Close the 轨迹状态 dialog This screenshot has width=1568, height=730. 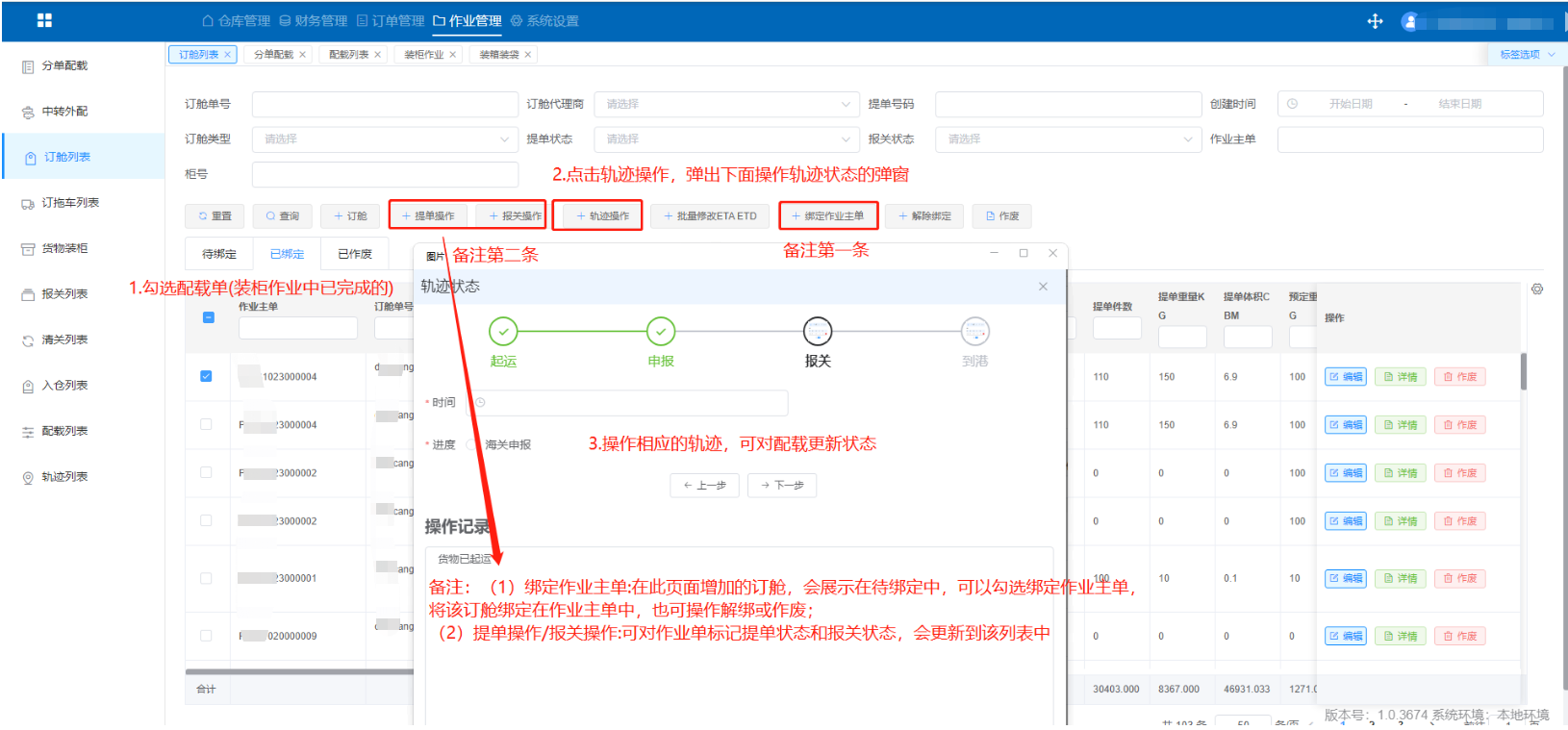coord(1043,287)
